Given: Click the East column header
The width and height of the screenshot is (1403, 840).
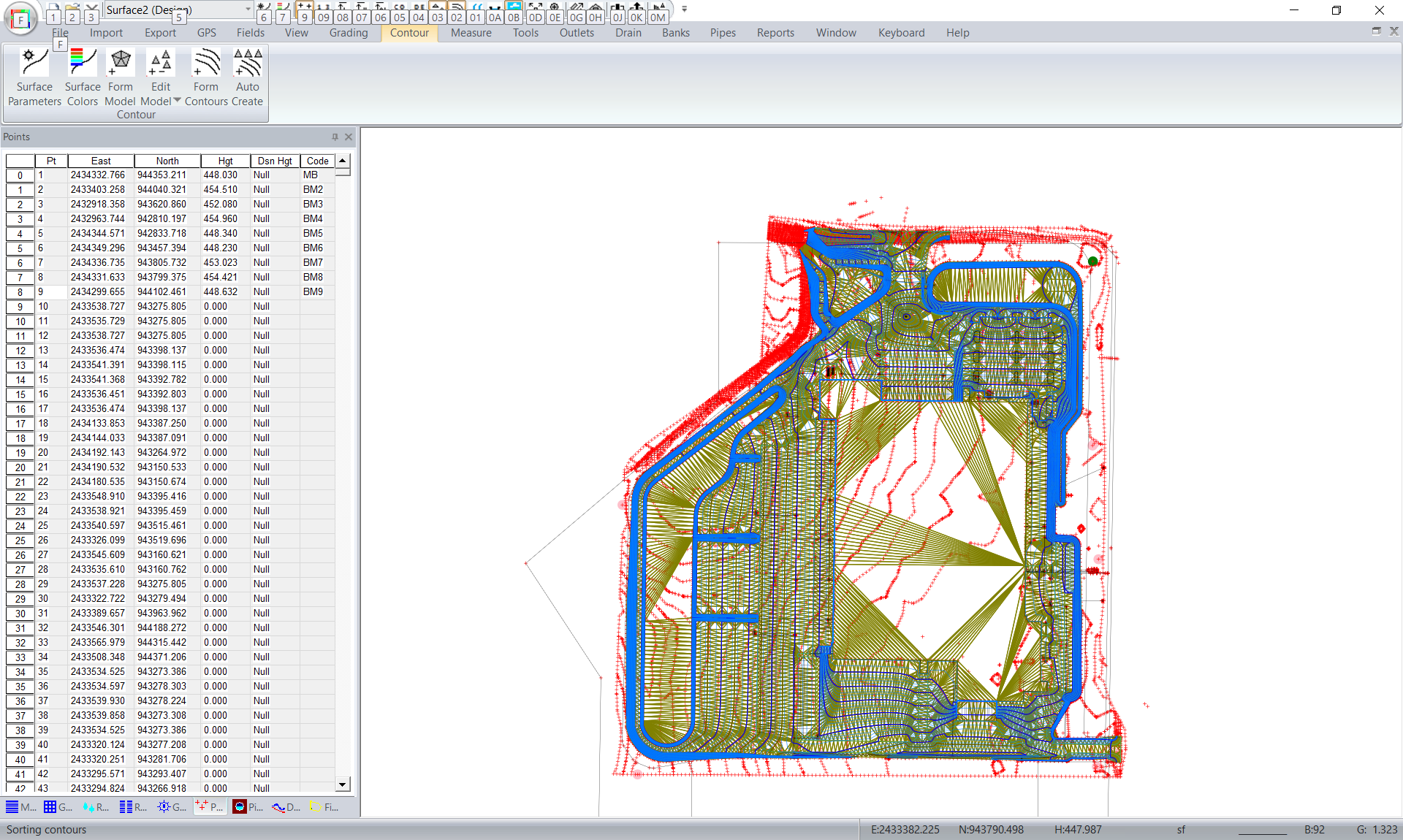Looking at the screenshot, I should pos(101,161).
